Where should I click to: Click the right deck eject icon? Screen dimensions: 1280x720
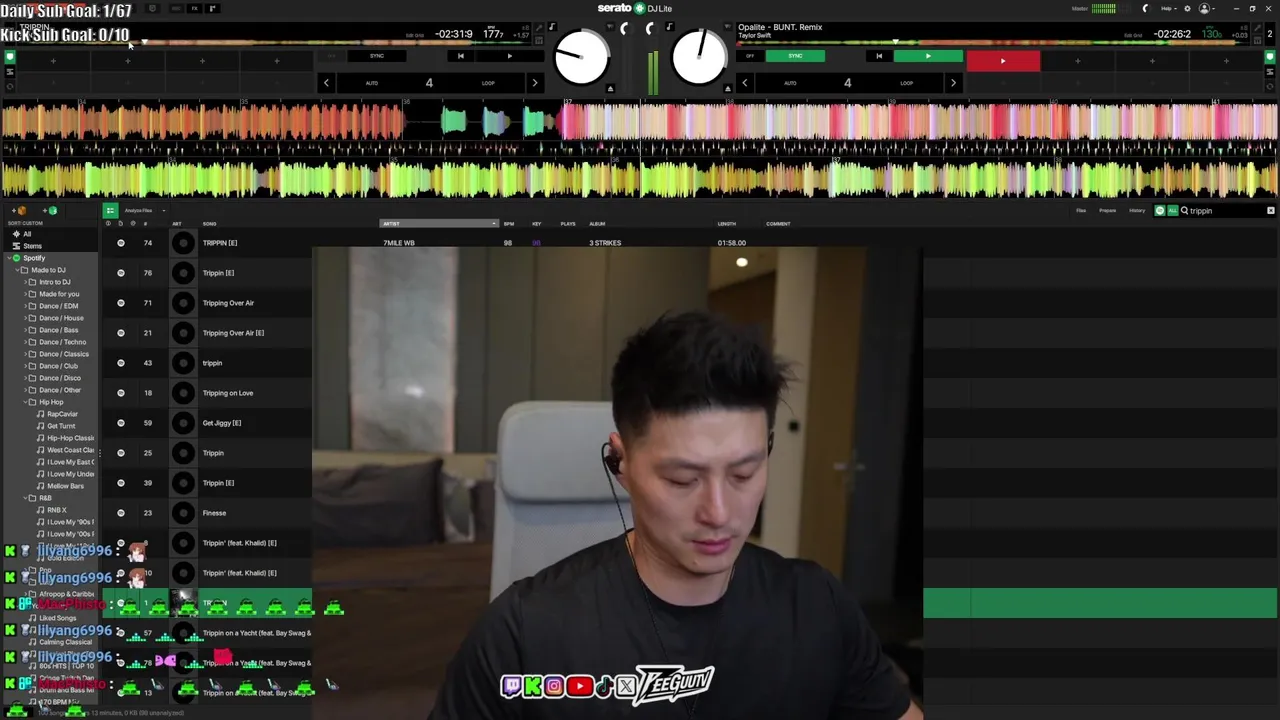(x=728, y=89)
